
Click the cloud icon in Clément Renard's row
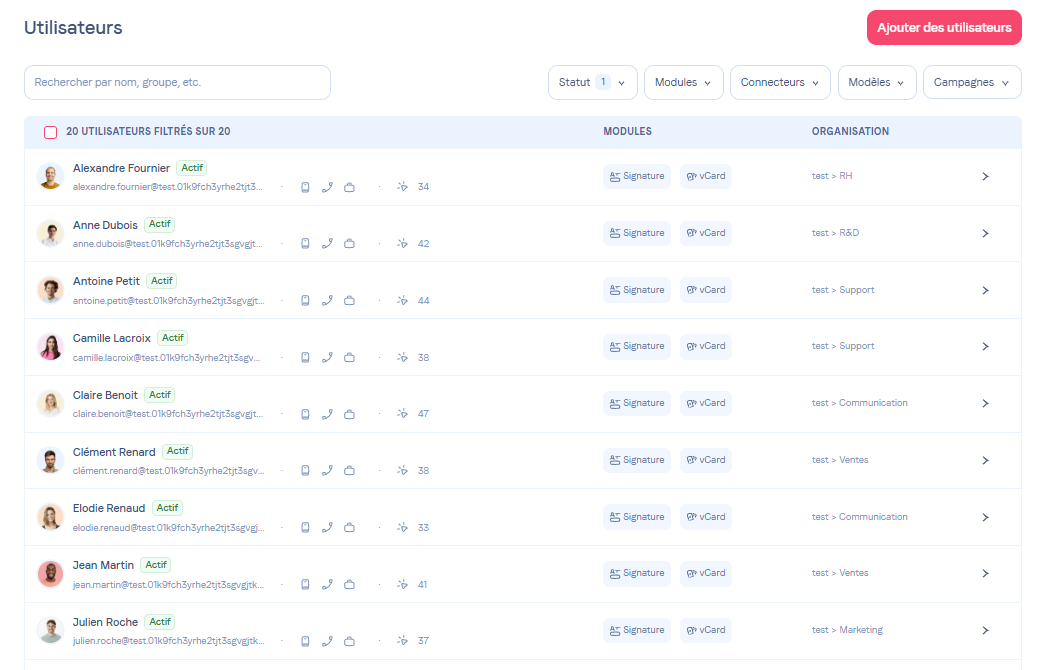click(349, 471)
